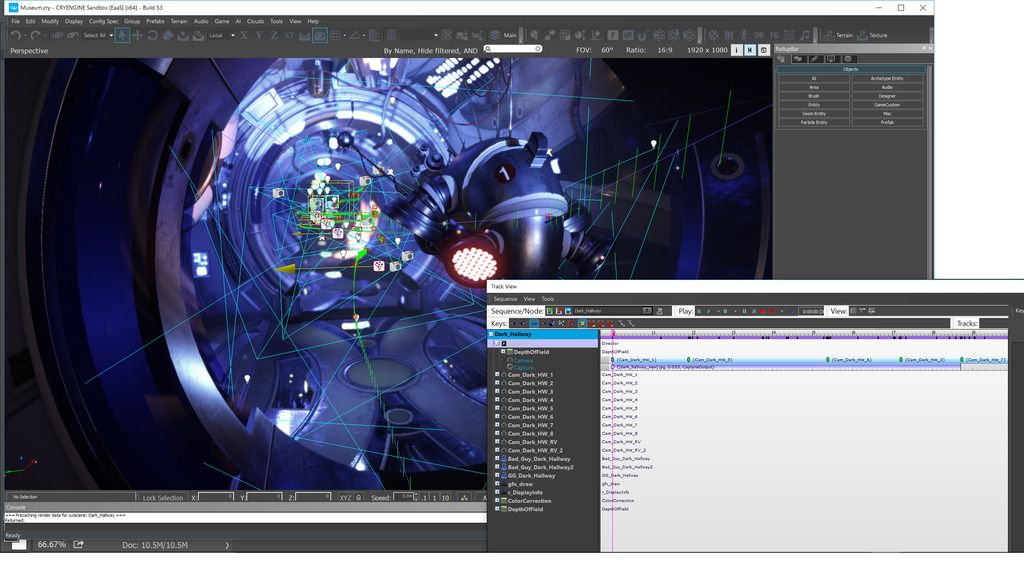Click the Undo arrow in toolbar

[x=15, y=35]
